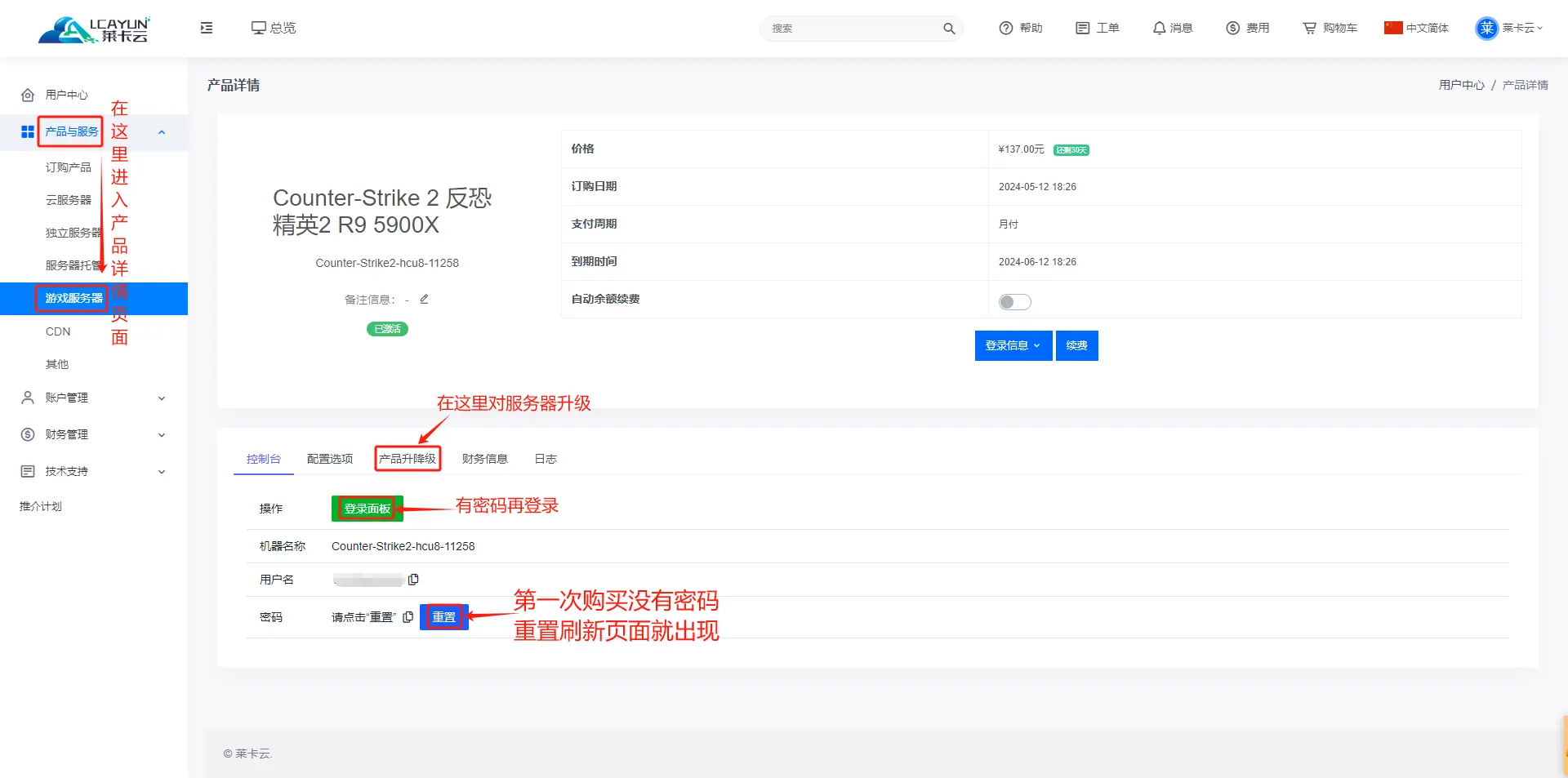Click the 账户管理 person icon
This screenshot has width=1568, height=778.
click(28, 398)
